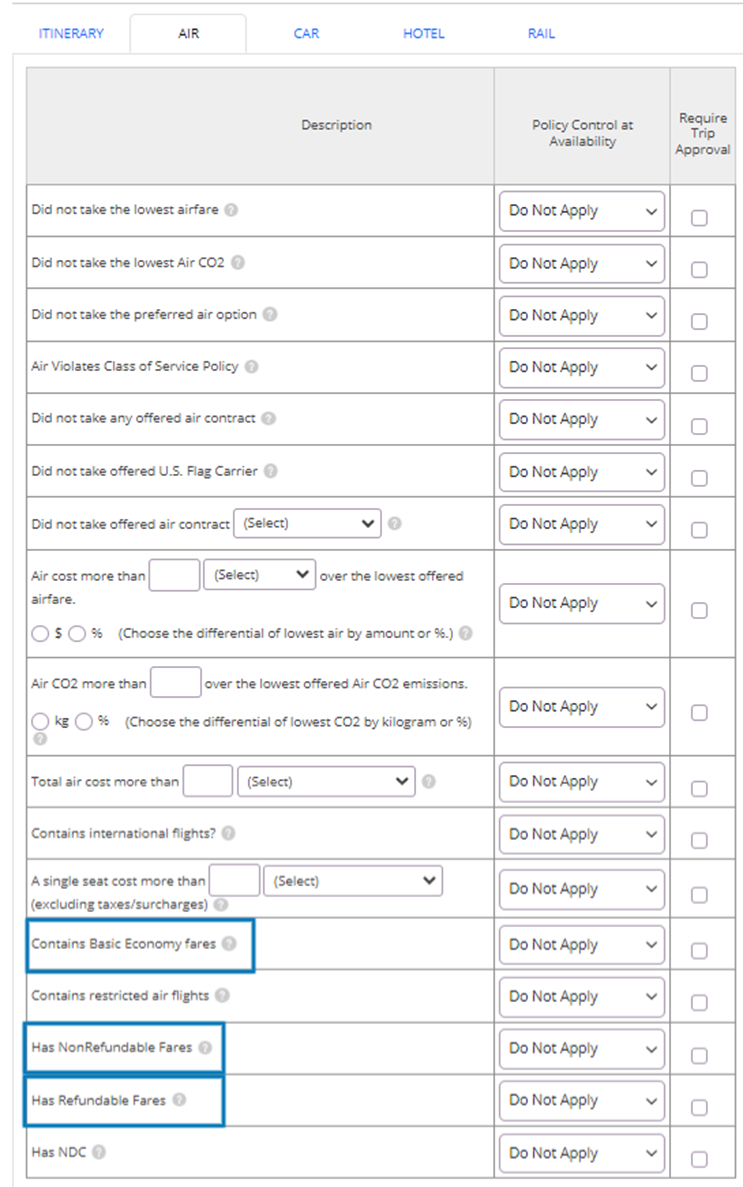
Task: Show help for Class of Service Policy
Action: click(251, 366)
